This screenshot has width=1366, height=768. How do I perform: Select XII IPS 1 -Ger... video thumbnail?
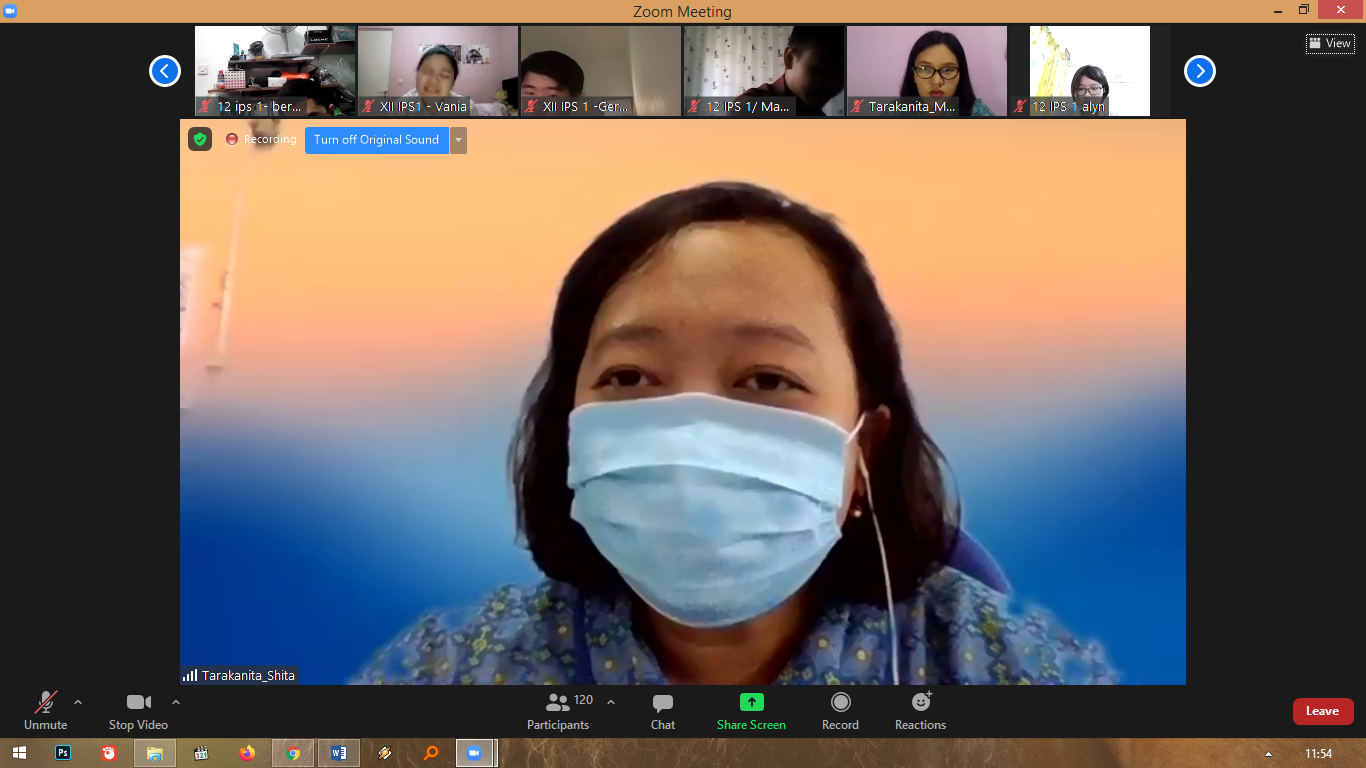click(601, 71)
